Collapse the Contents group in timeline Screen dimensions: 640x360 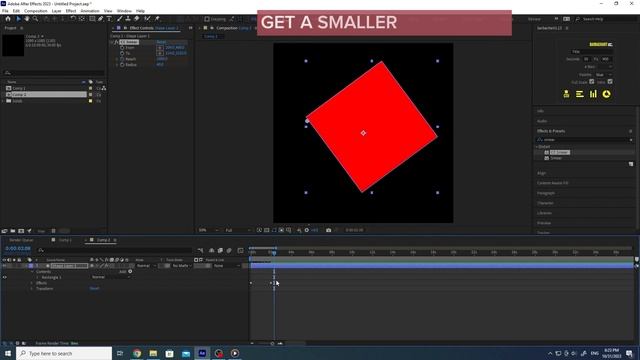pos(32,271)
